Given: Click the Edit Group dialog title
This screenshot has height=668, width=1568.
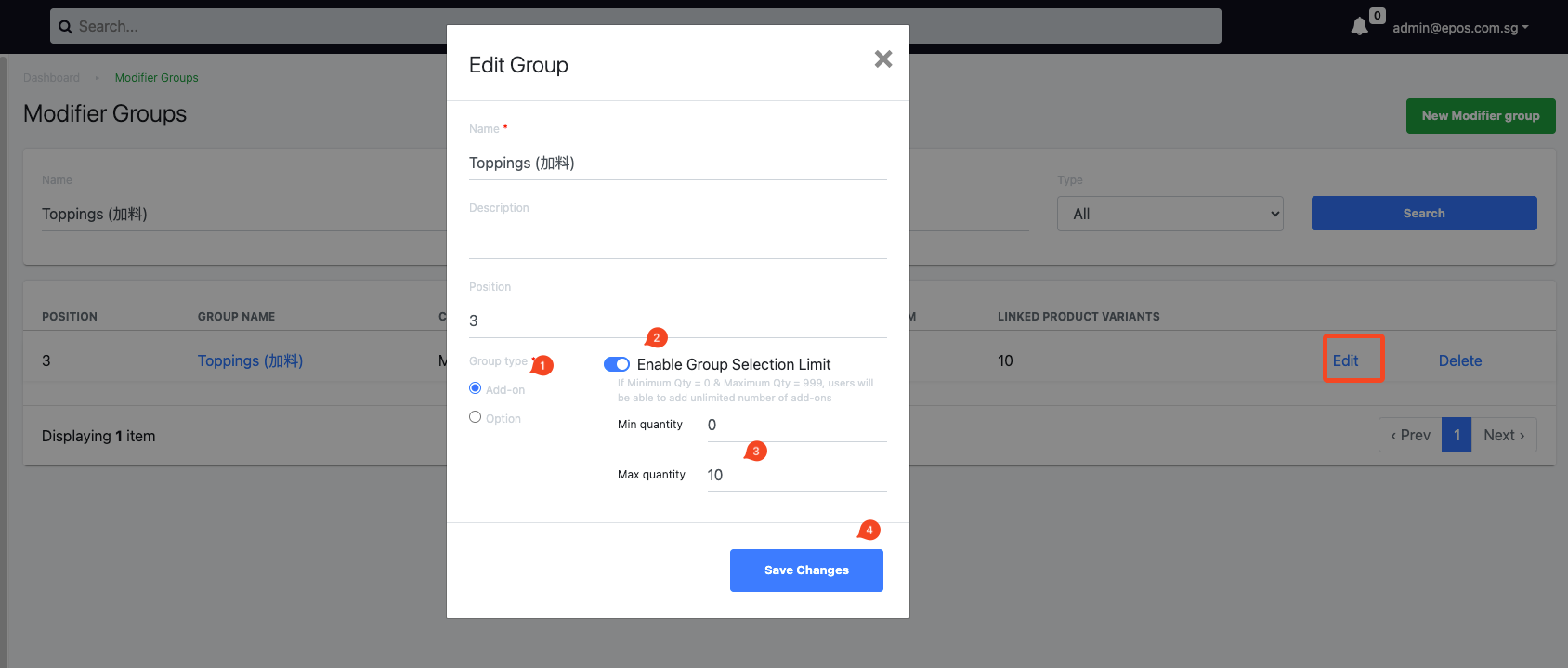Looking at the screenshot, I should [x=518, y=65].
